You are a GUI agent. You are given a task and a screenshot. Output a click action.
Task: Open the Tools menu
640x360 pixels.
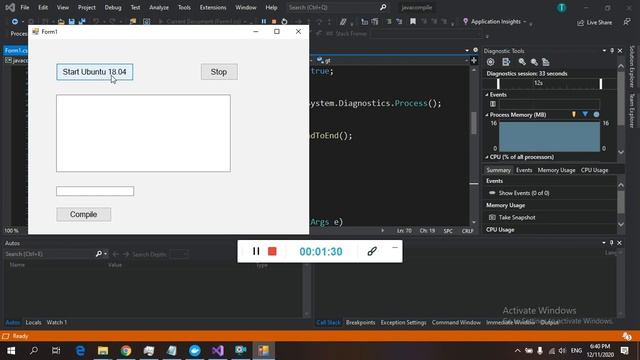184,7
